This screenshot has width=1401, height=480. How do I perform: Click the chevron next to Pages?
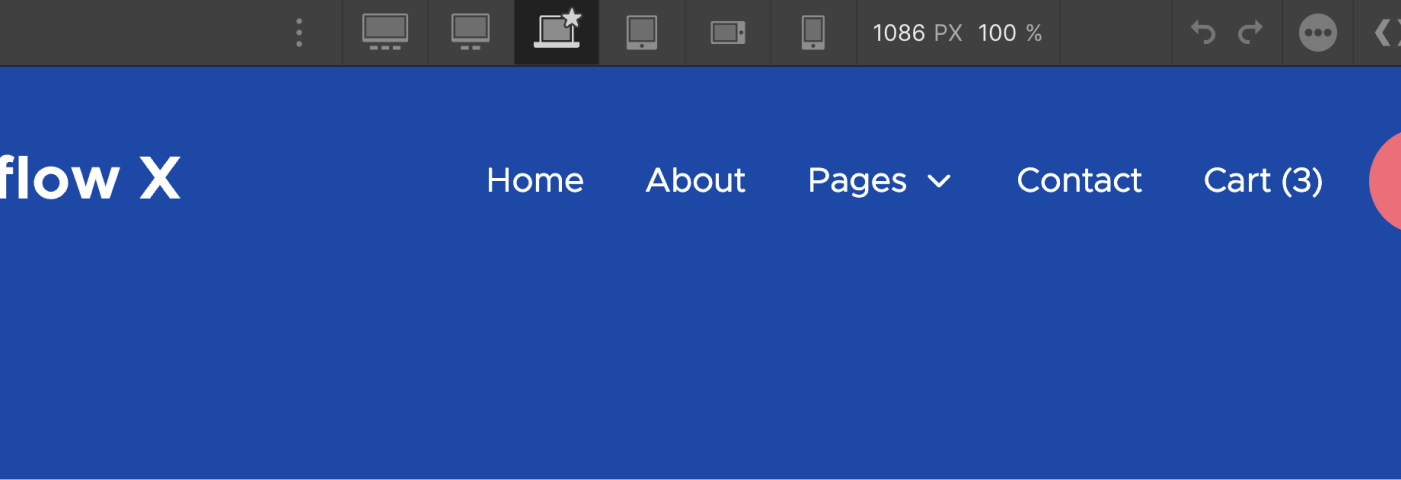click(x=939, y=181)
